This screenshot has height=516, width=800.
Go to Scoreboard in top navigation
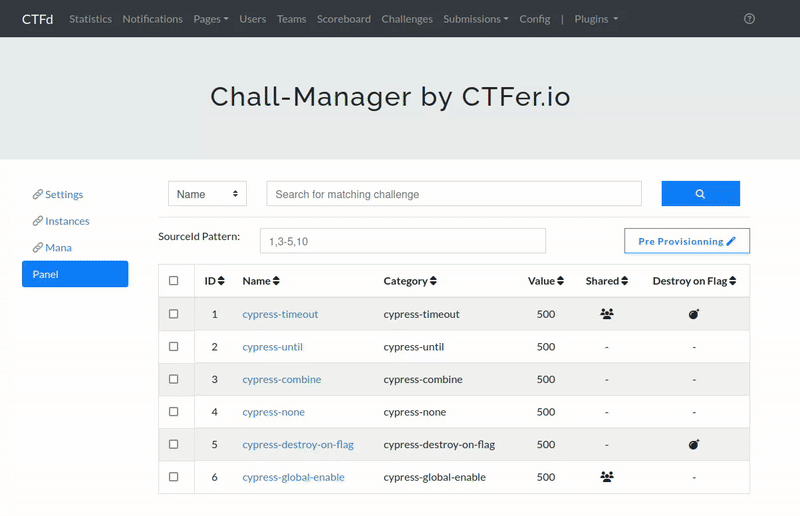click(344, 19)
